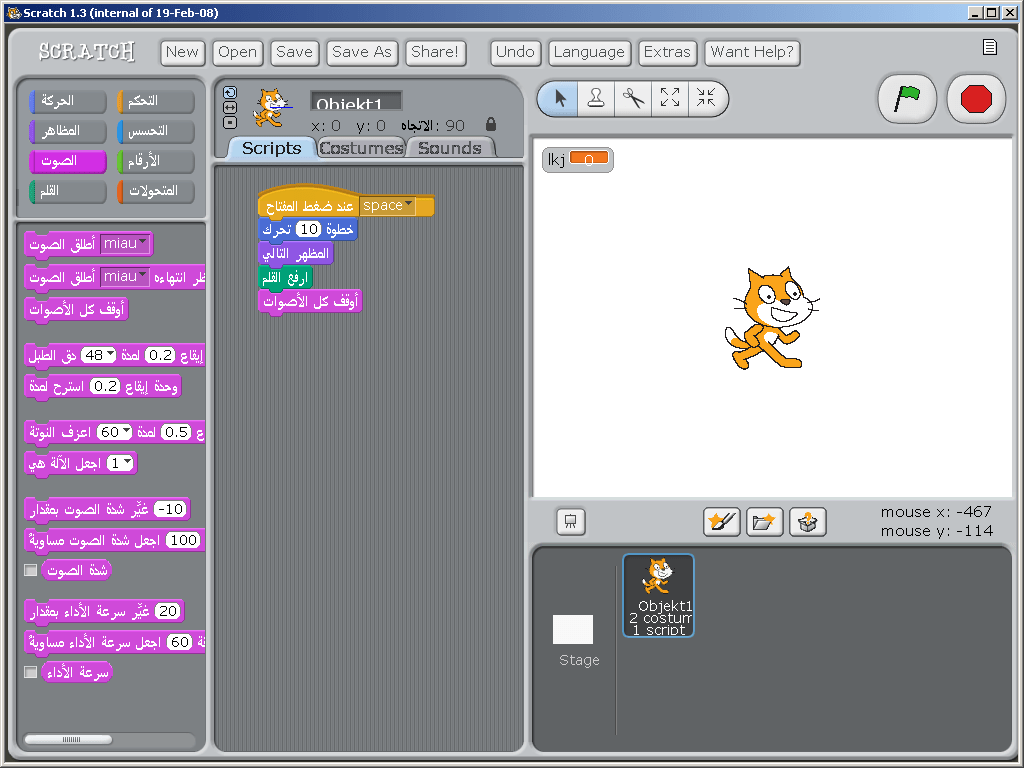
Task: Choose the grow sprite tool
Action: 670,98
